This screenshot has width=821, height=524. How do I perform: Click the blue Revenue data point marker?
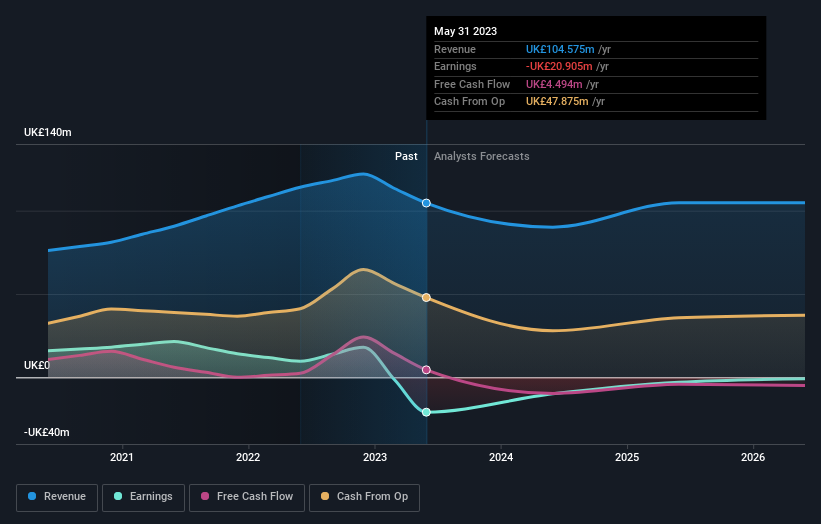426,203
